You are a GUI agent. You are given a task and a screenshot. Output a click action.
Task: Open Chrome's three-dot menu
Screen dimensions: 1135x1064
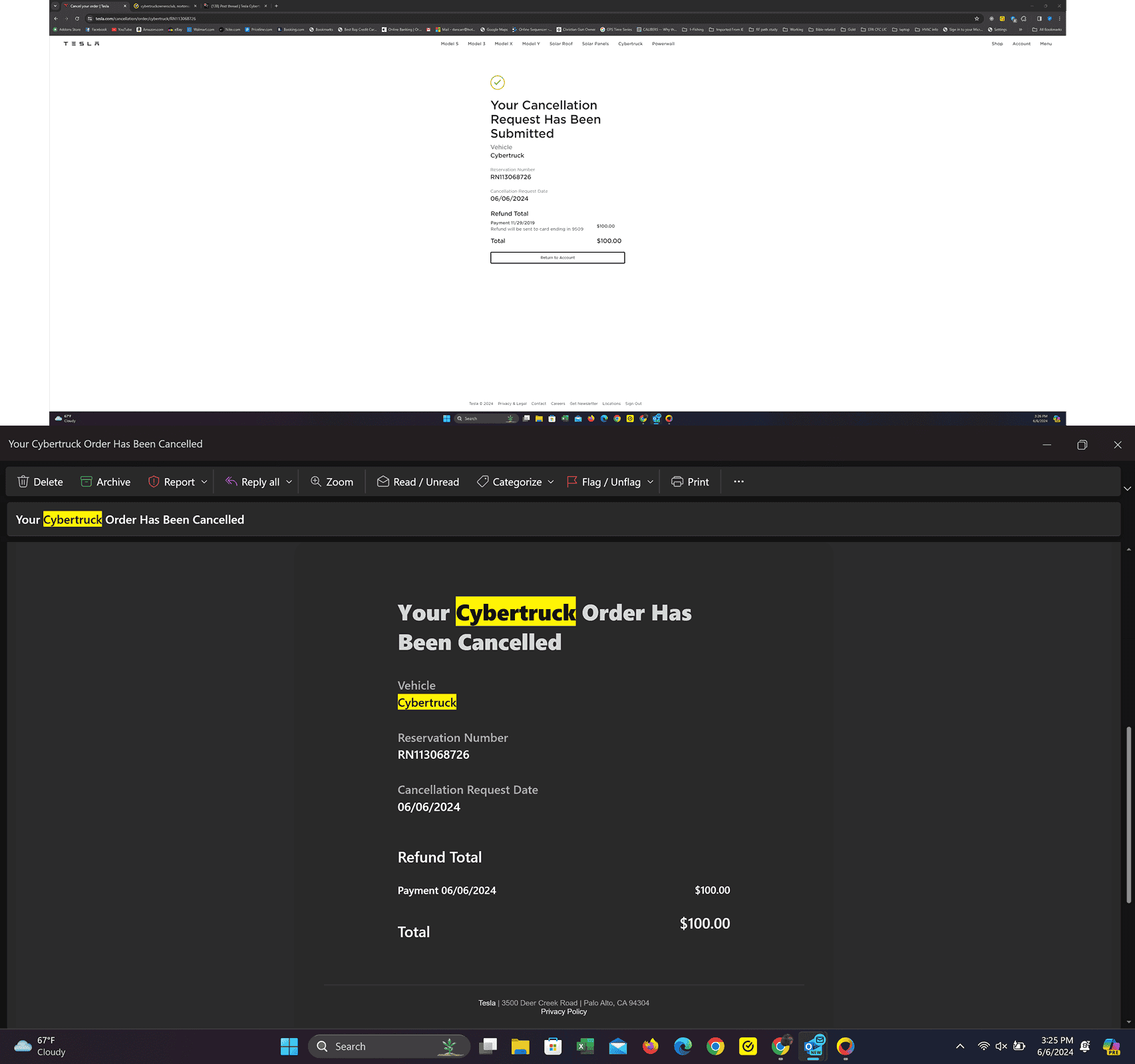tap(1060, 19)
